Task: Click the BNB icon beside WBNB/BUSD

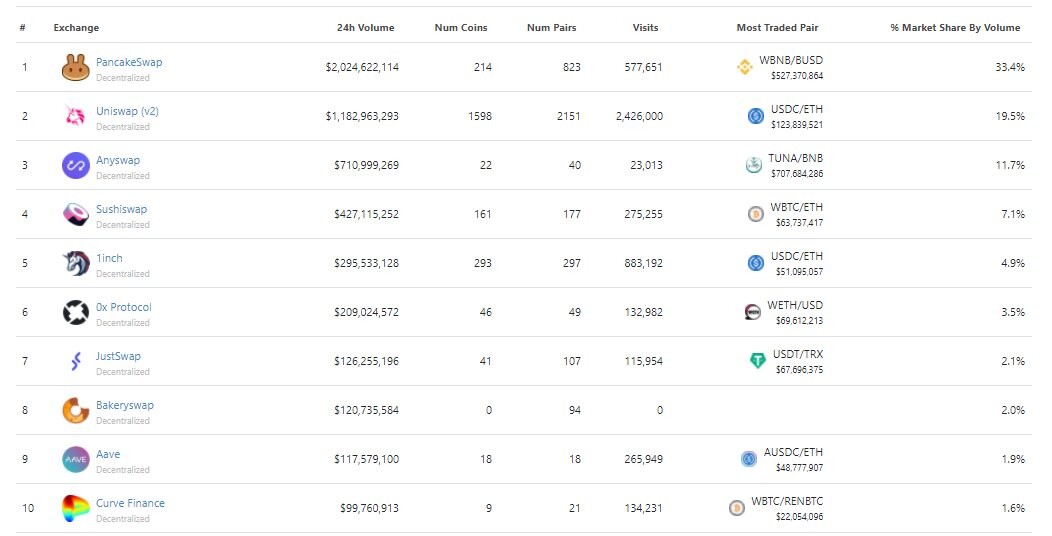Action: click(x=745, y=67)
